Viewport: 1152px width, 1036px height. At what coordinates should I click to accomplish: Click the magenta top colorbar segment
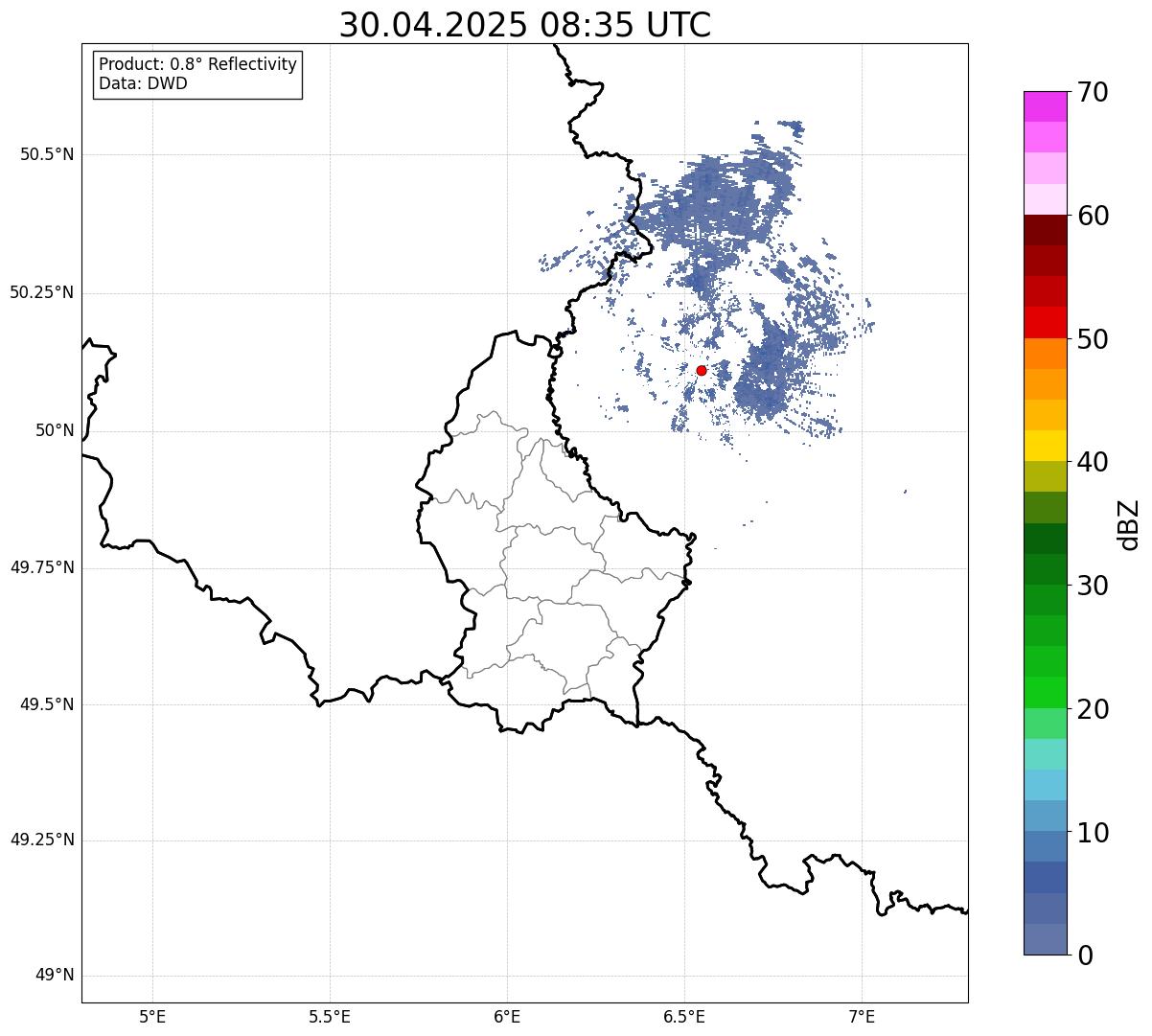[1046, 106]
